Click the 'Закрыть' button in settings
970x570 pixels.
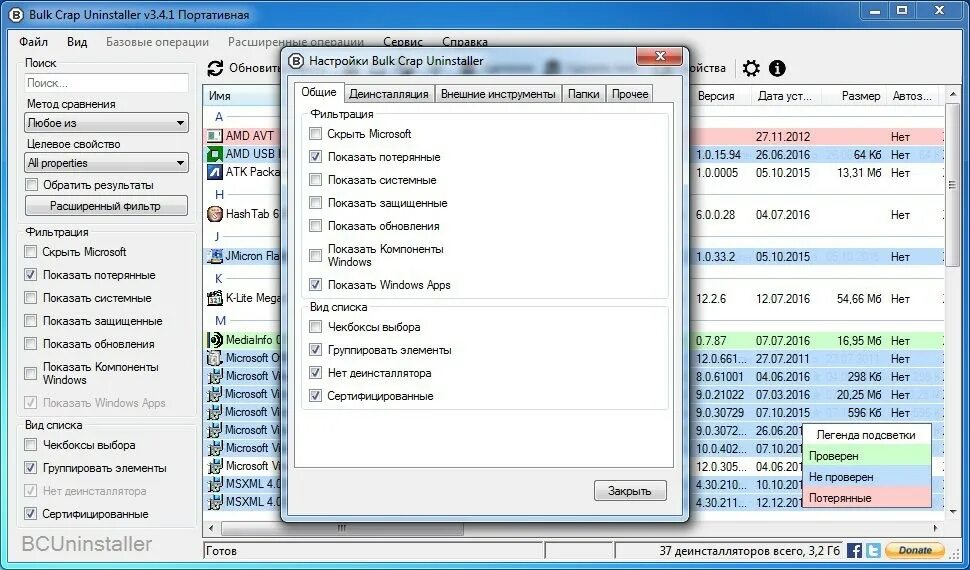click(x=630, y=491)
